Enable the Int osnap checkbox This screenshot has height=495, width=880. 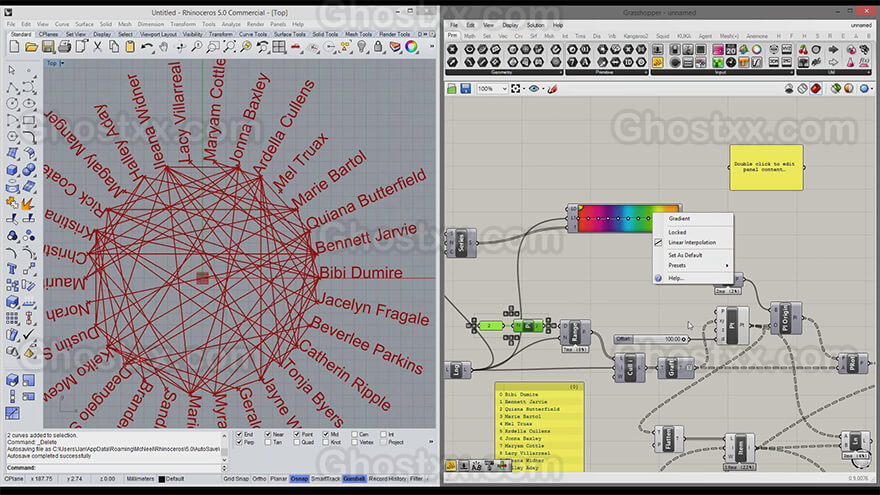pyautogui.click(x=383, y=434)
